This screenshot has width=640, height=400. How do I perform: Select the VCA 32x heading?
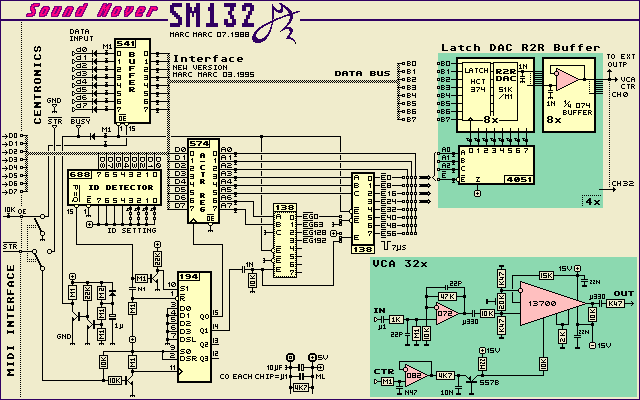[400, 262]
